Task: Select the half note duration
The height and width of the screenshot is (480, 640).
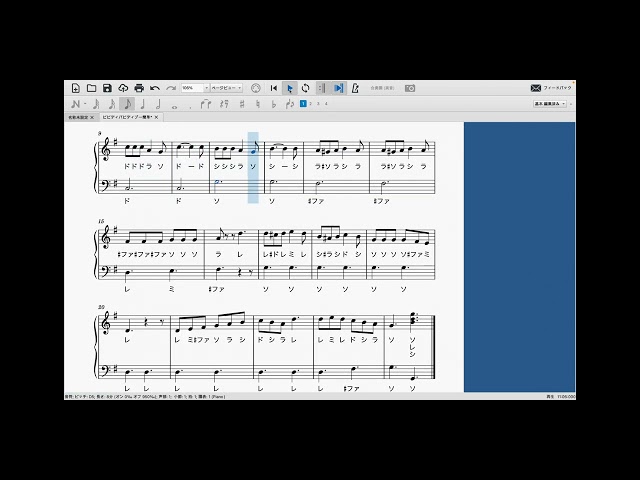Action: [x=158, y=104]
